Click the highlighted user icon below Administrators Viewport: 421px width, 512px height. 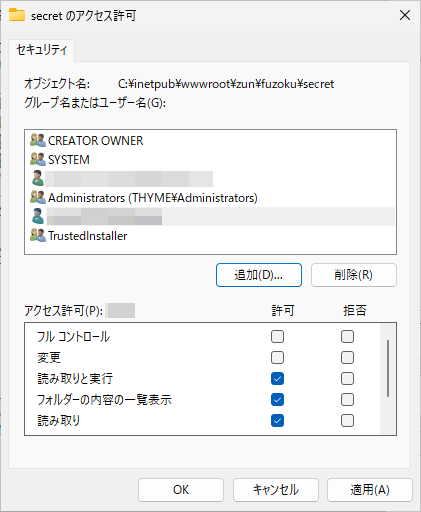[x=38, y=216]
